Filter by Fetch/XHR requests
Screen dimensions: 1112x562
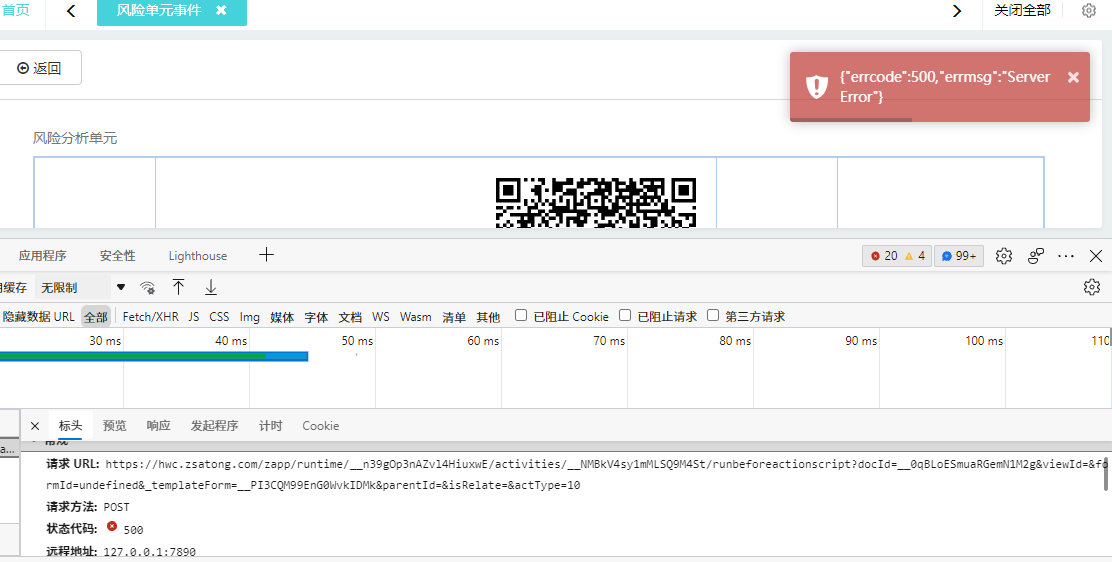pos(150,316)
